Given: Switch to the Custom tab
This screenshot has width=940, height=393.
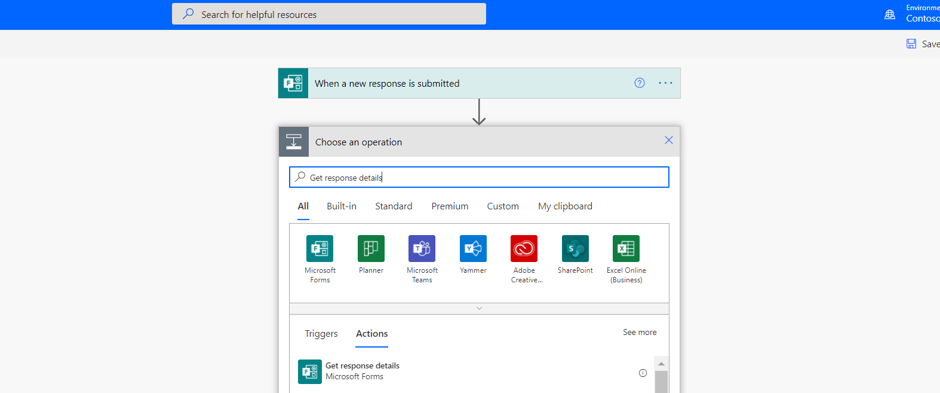Looking at the screenshot, I should coord(503,206).
